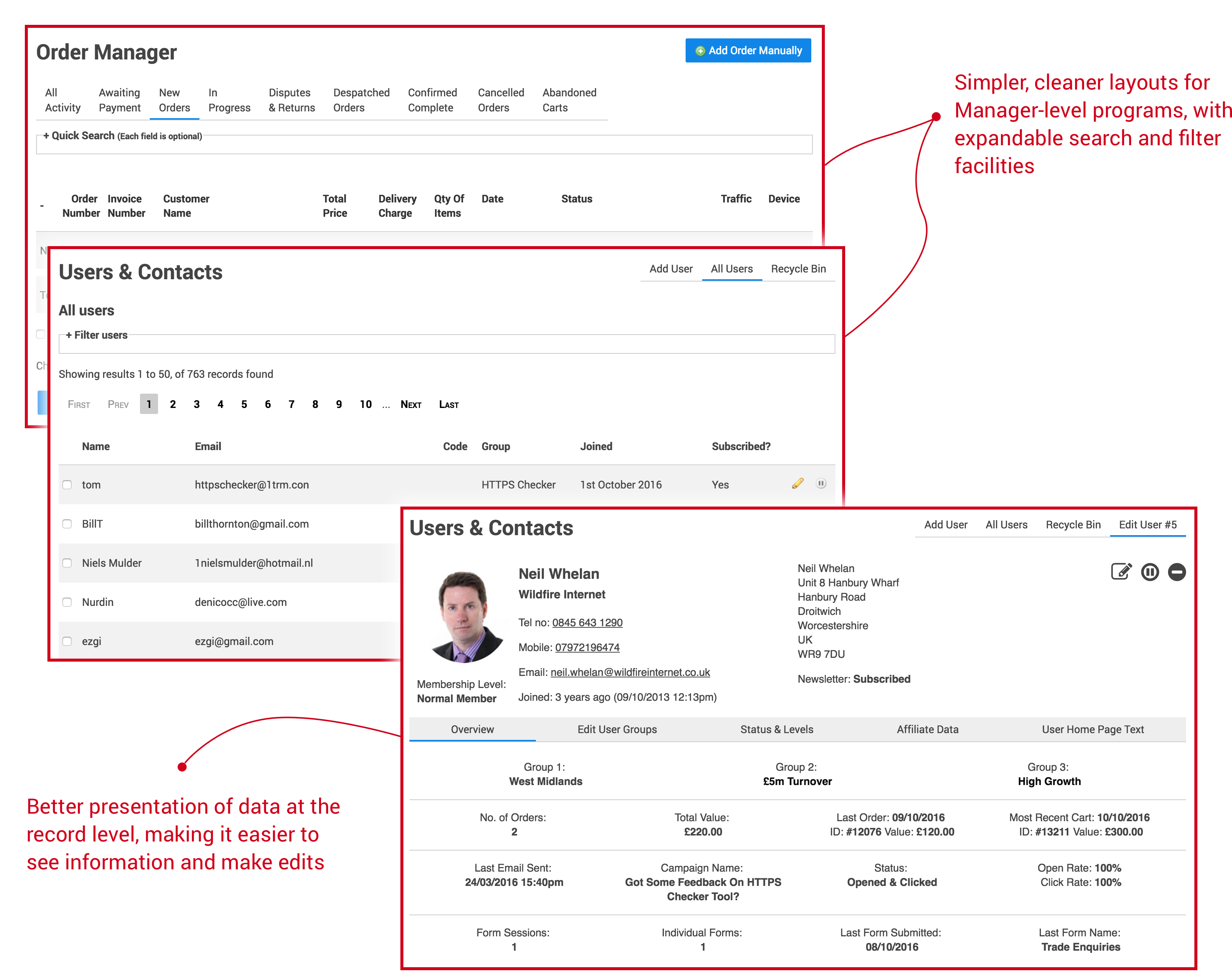
Task: Expand the Filter users section
Action: [x=96, y=335]
